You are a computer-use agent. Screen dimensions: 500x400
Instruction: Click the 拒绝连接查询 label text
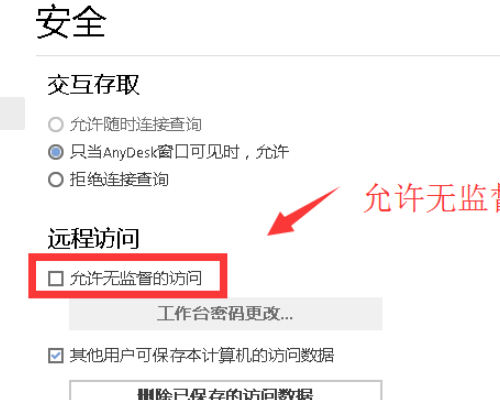[119, 180]
